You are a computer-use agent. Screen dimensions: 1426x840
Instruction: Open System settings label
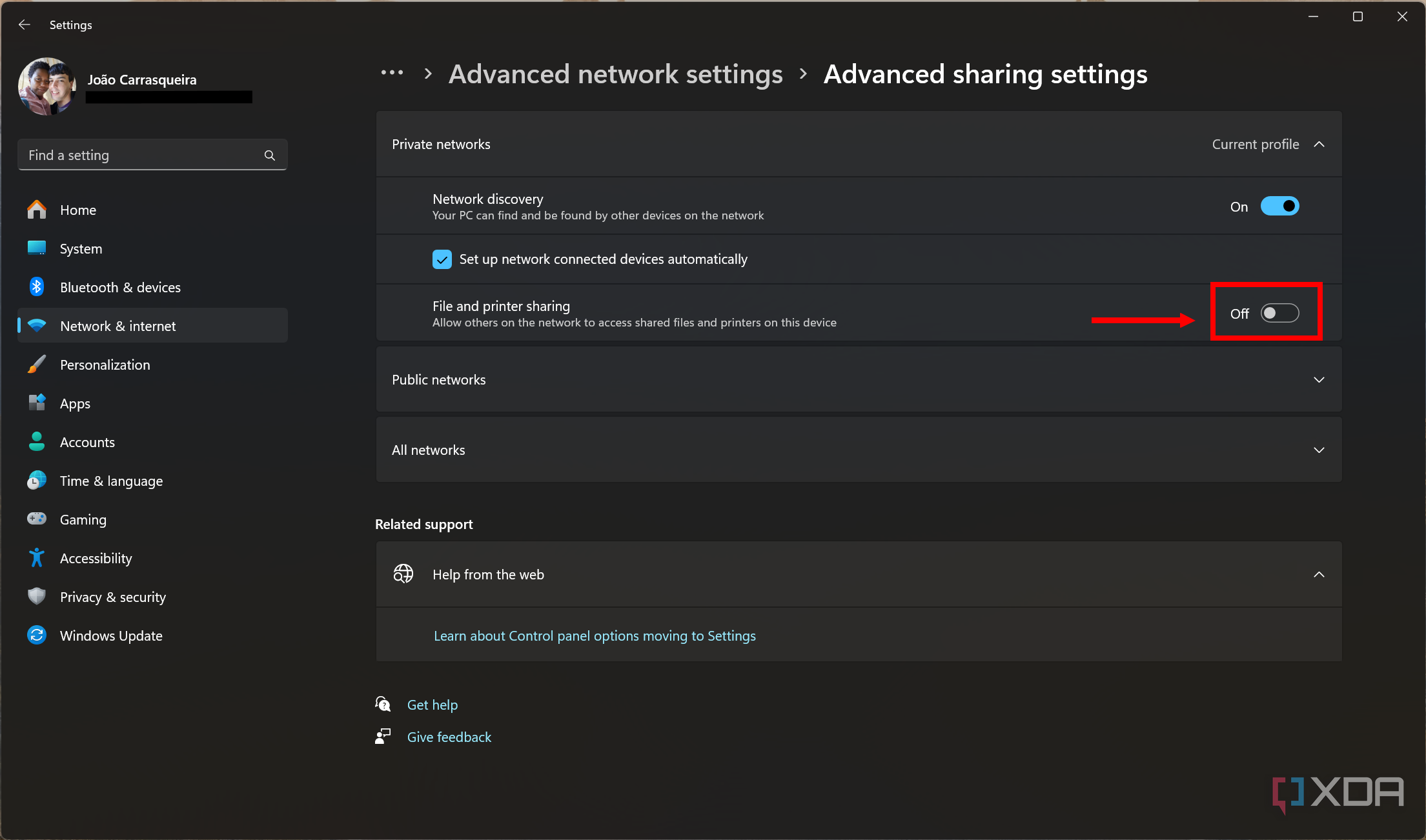pyautogui.click(x=81, y=248)
